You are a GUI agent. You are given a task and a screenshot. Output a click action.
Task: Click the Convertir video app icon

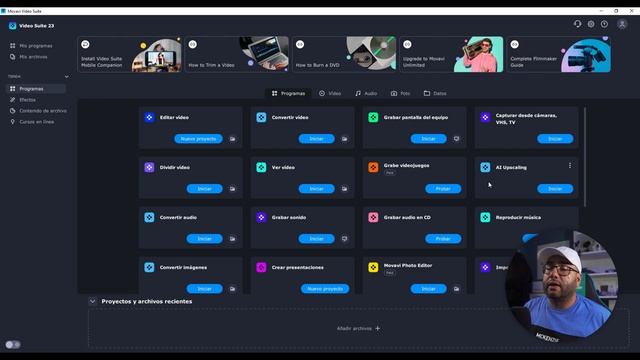point(261,118)
